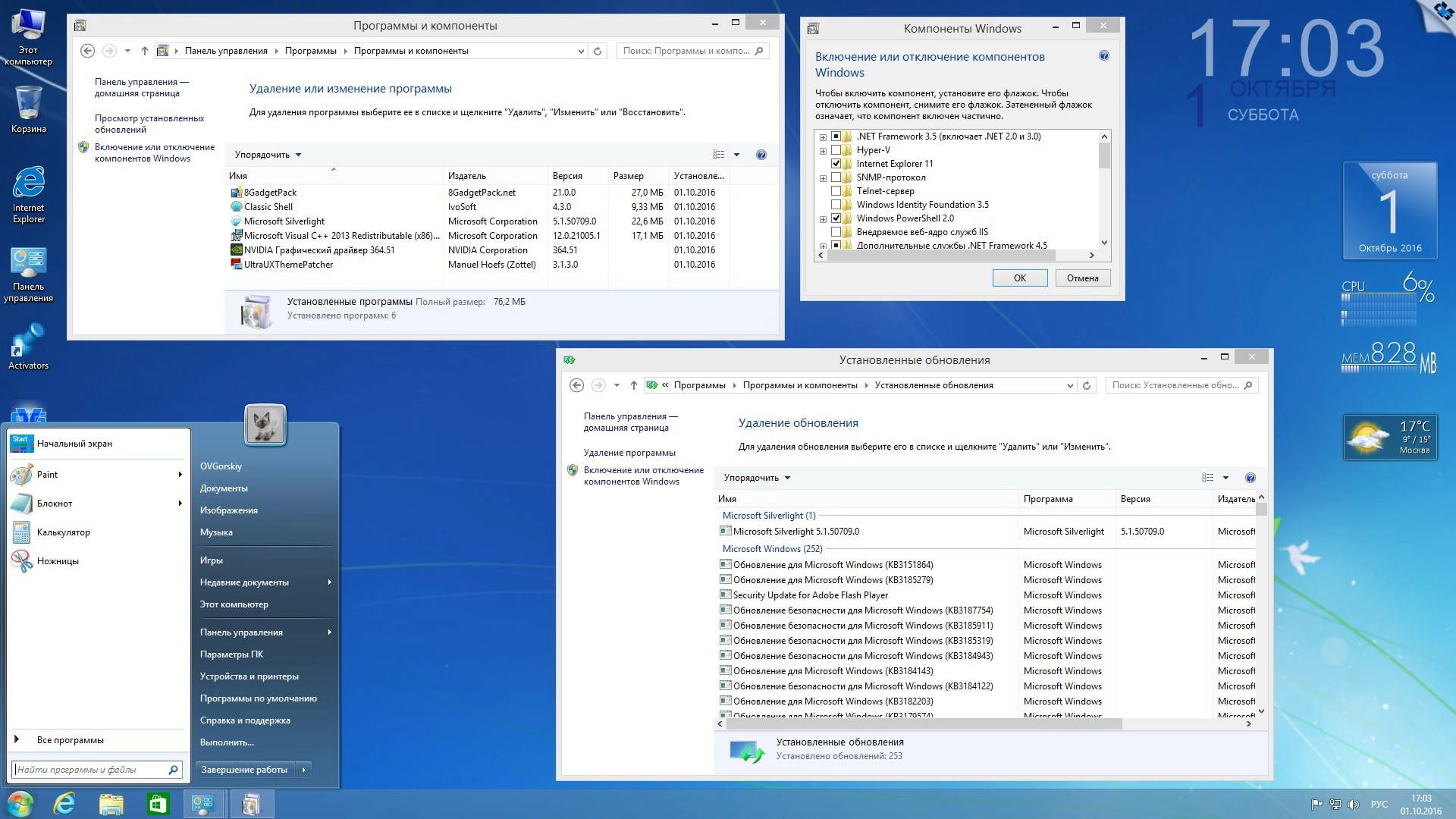
Task: Launch Internet Explorer desktop icon
Action: click(x=28, y=195)
